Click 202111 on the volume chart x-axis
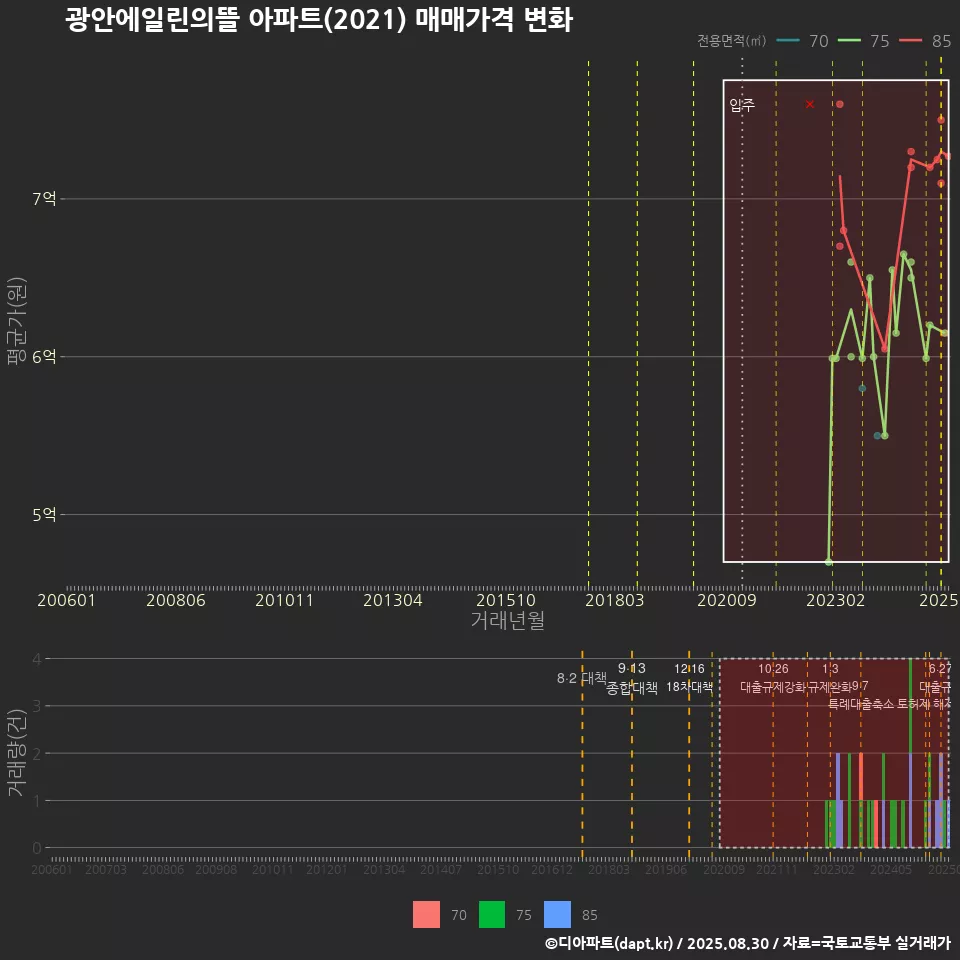Image resolution: width=960 pixels, height=960 pixels. [777, 869]
